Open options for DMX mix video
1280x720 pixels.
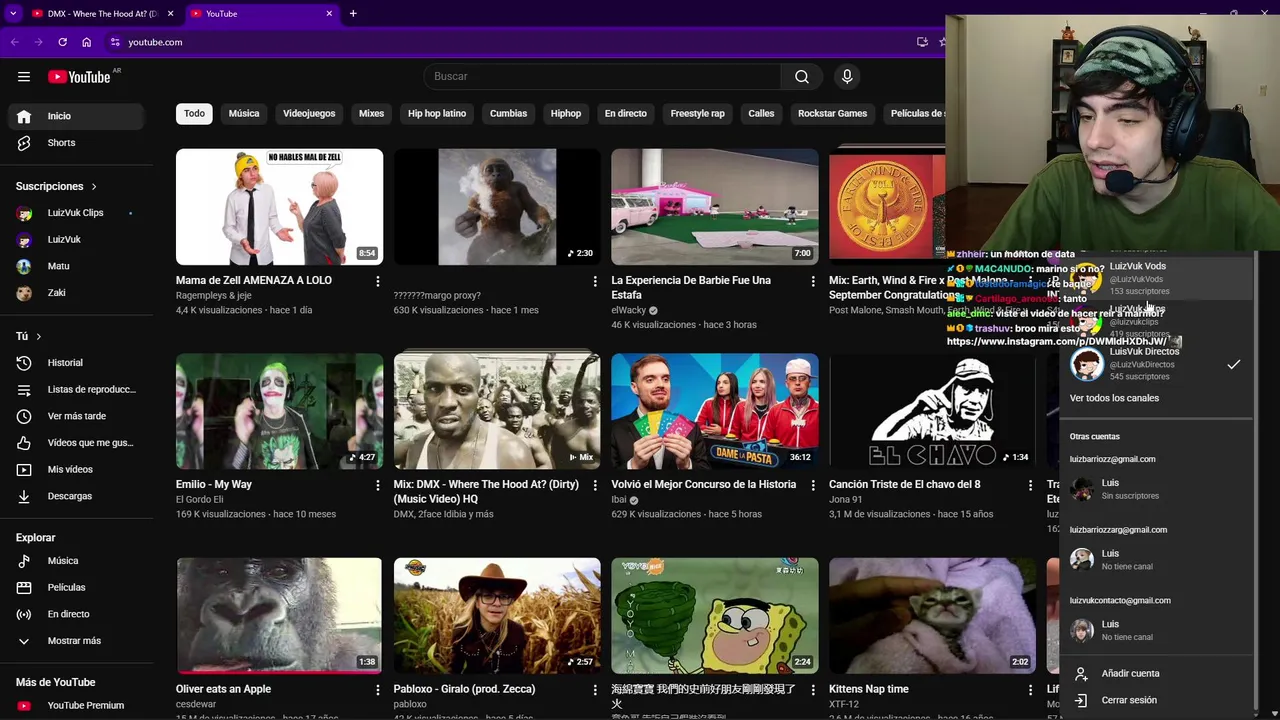pos(595,486)
